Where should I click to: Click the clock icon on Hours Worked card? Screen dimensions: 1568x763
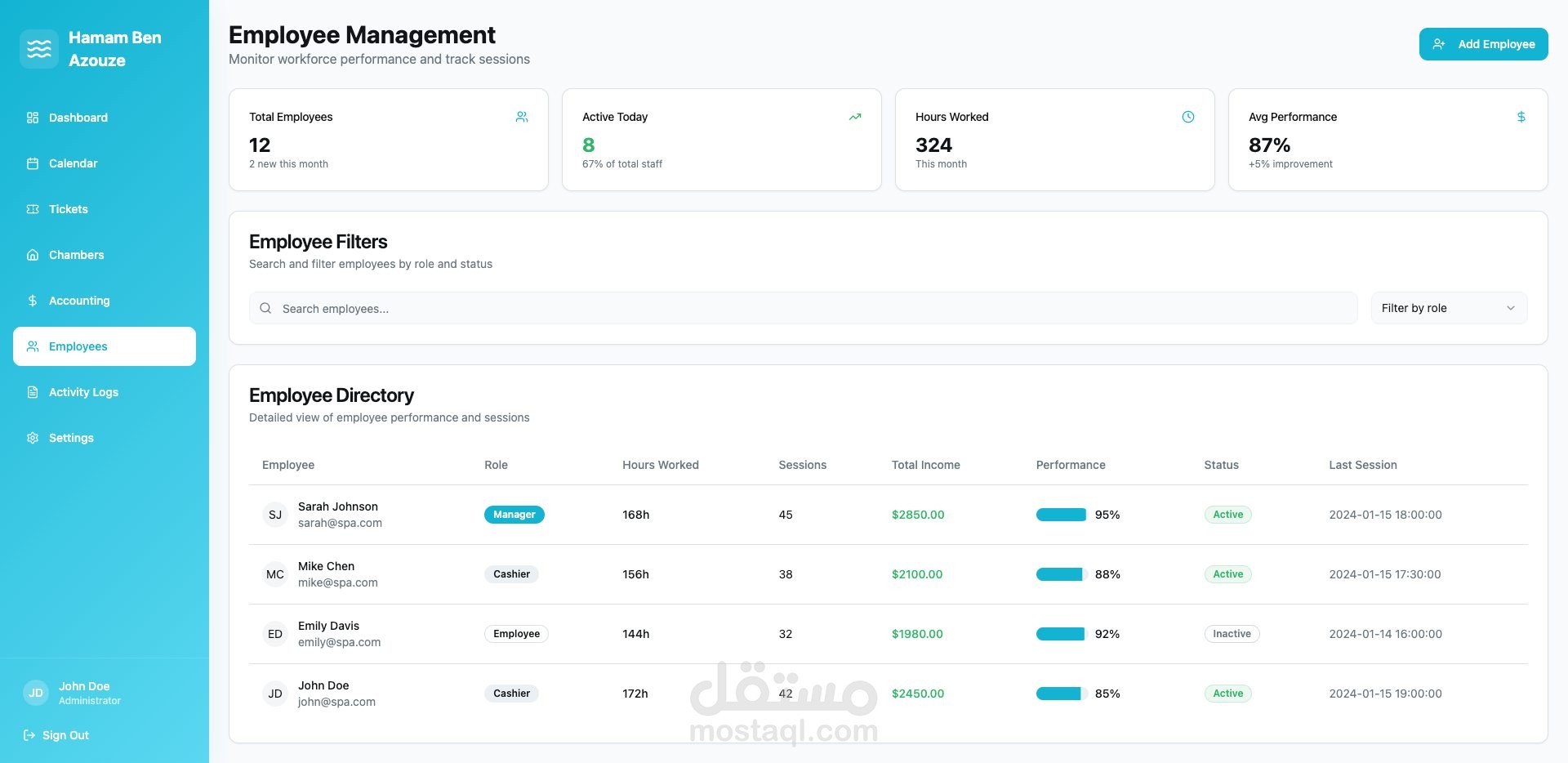pos(1188,117)
